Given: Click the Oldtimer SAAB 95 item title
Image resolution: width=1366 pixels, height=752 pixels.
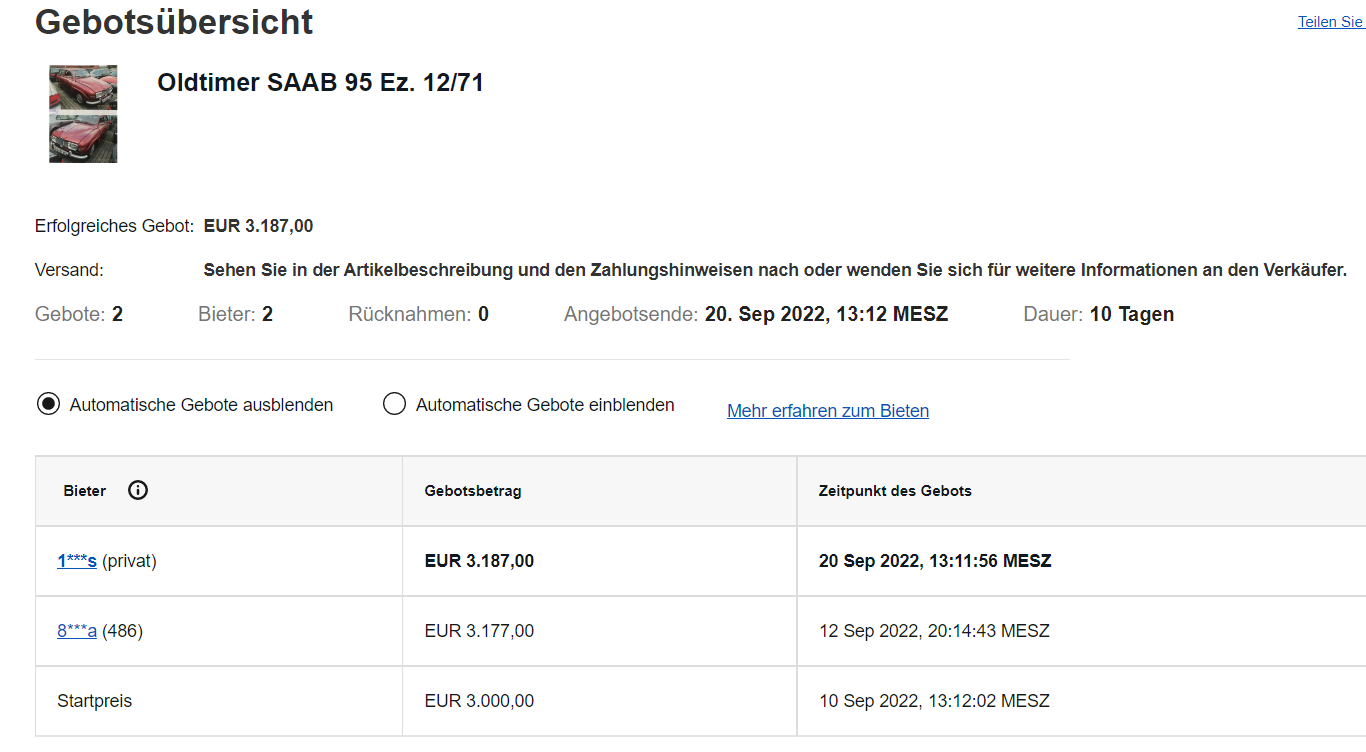Looking at the screenshot, I should (320, 83).
